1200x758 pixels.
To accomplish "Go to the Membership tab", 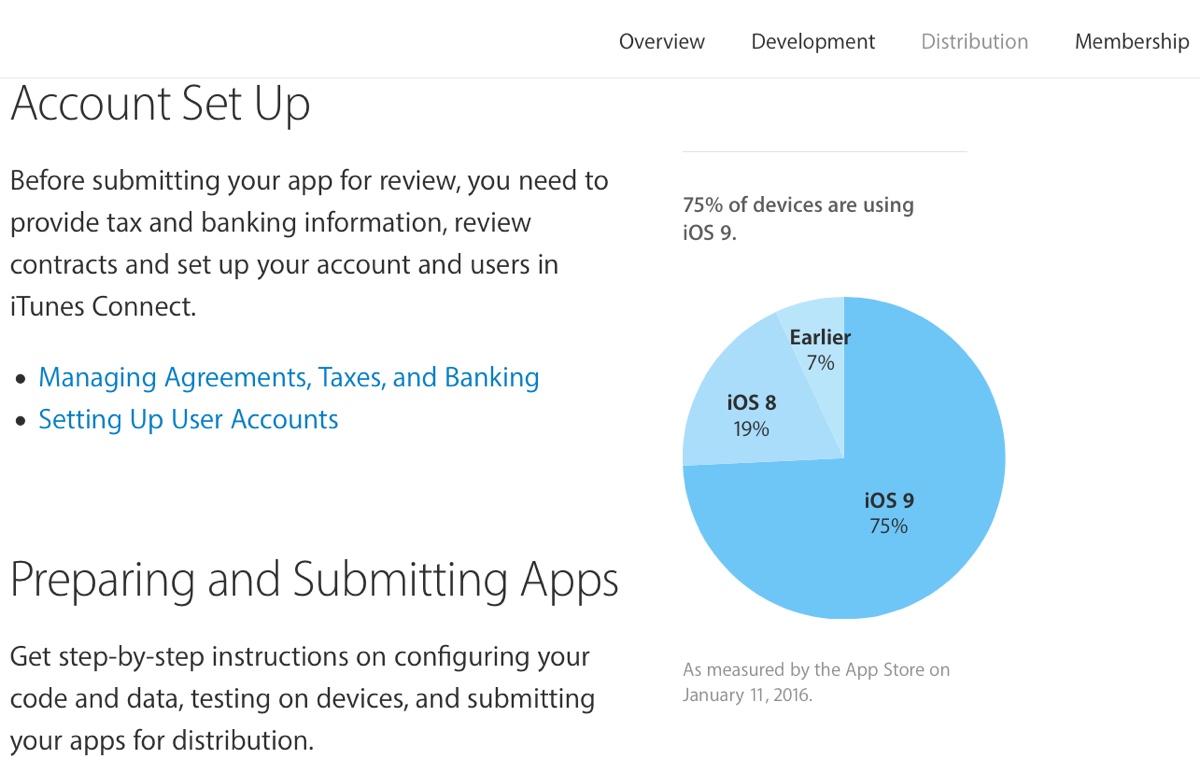I will 1131,42.
